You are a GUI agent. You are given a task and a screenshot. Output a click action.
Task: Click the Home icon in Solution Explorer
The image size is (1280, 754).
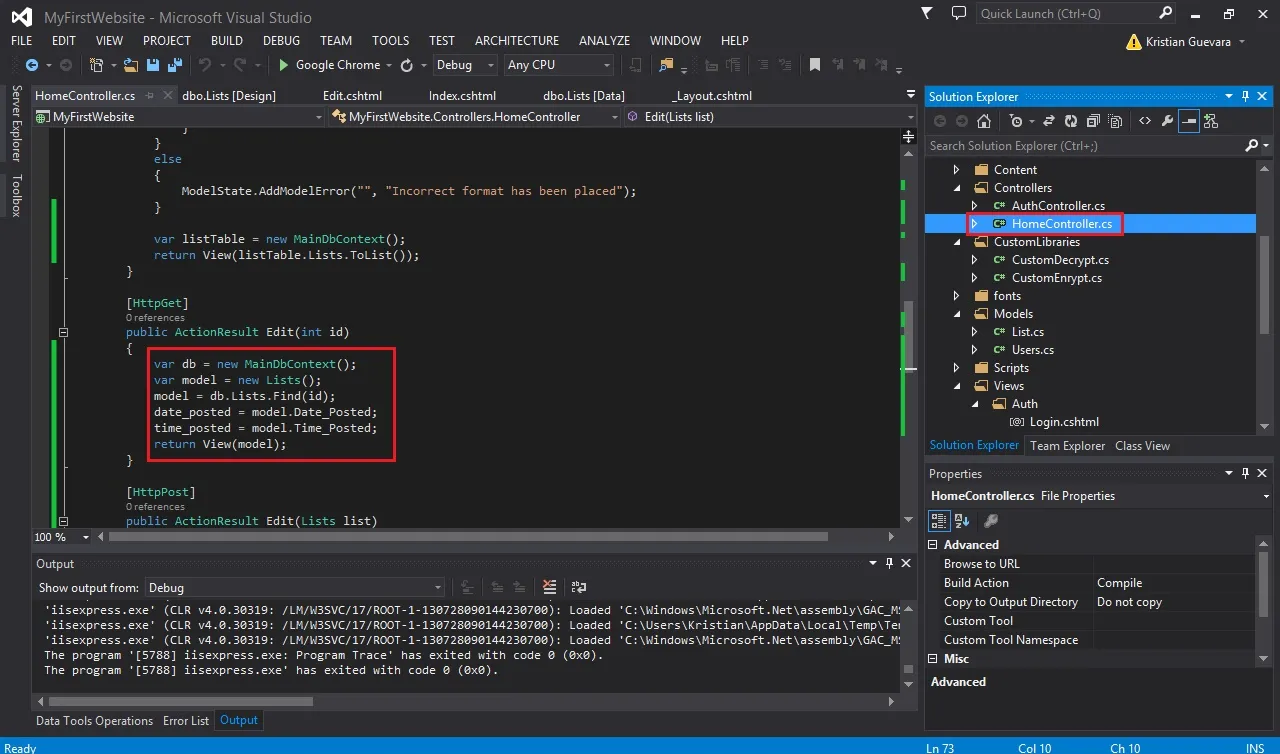984,121
